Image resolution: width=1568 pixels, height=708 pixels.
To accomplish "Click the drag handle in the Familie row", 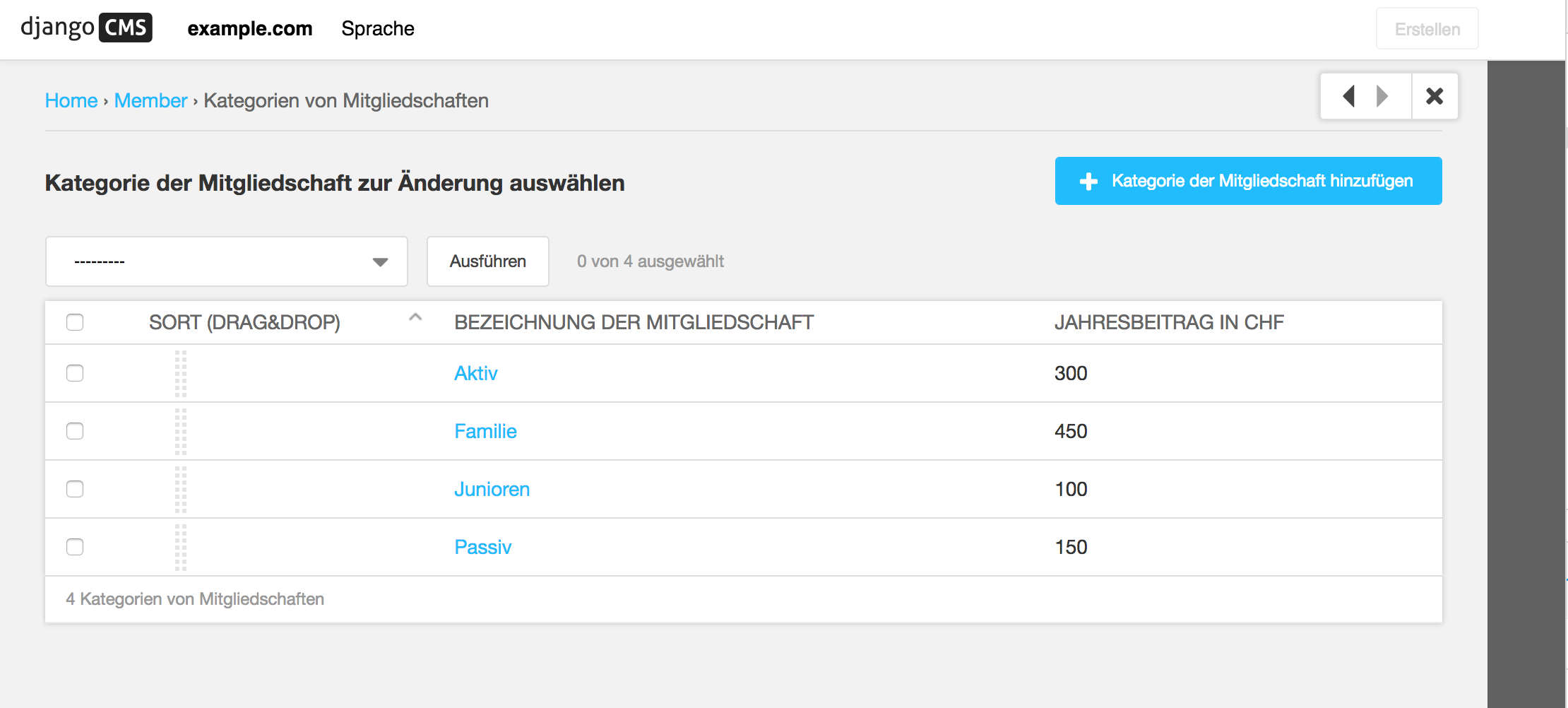I will click(181, 431).
